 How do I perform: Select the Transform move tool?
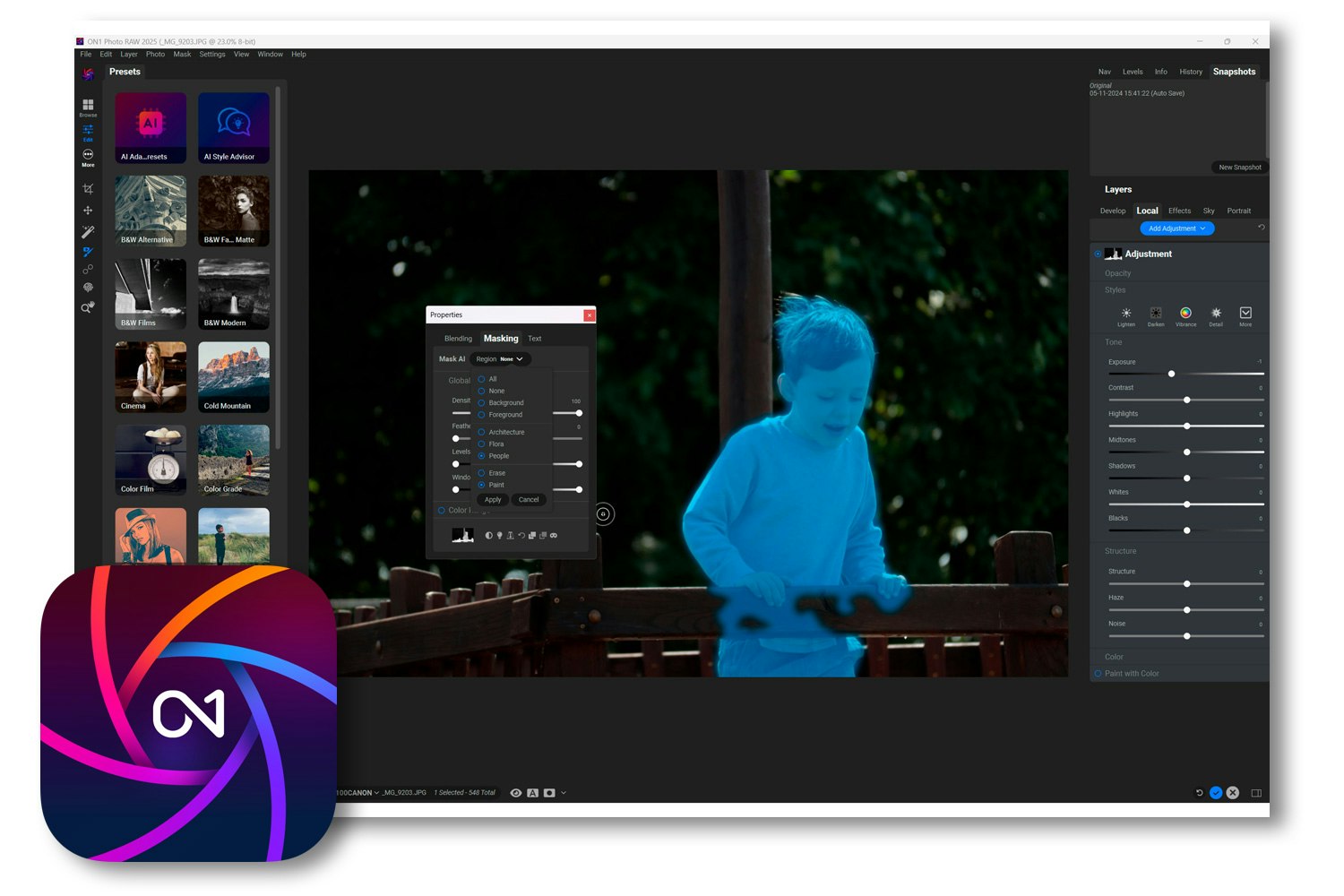[x=88, y=211]
